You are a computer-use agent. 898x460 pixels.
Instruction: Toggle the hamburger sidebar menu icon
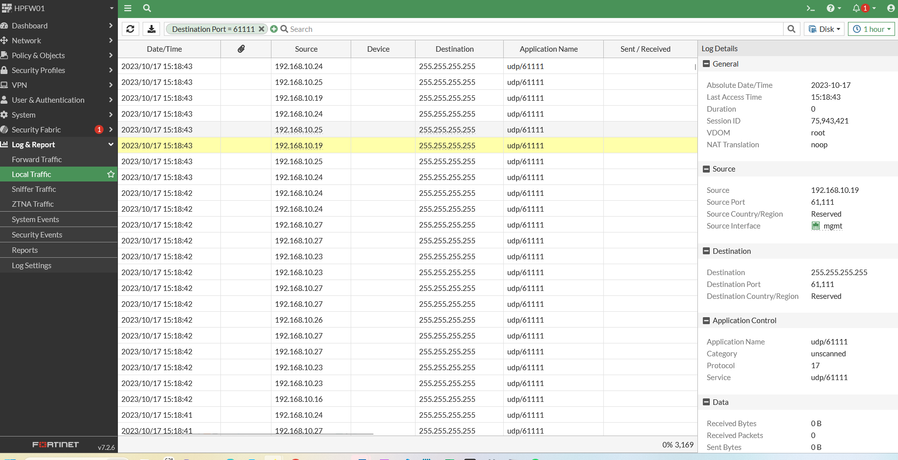coord(127,8)
